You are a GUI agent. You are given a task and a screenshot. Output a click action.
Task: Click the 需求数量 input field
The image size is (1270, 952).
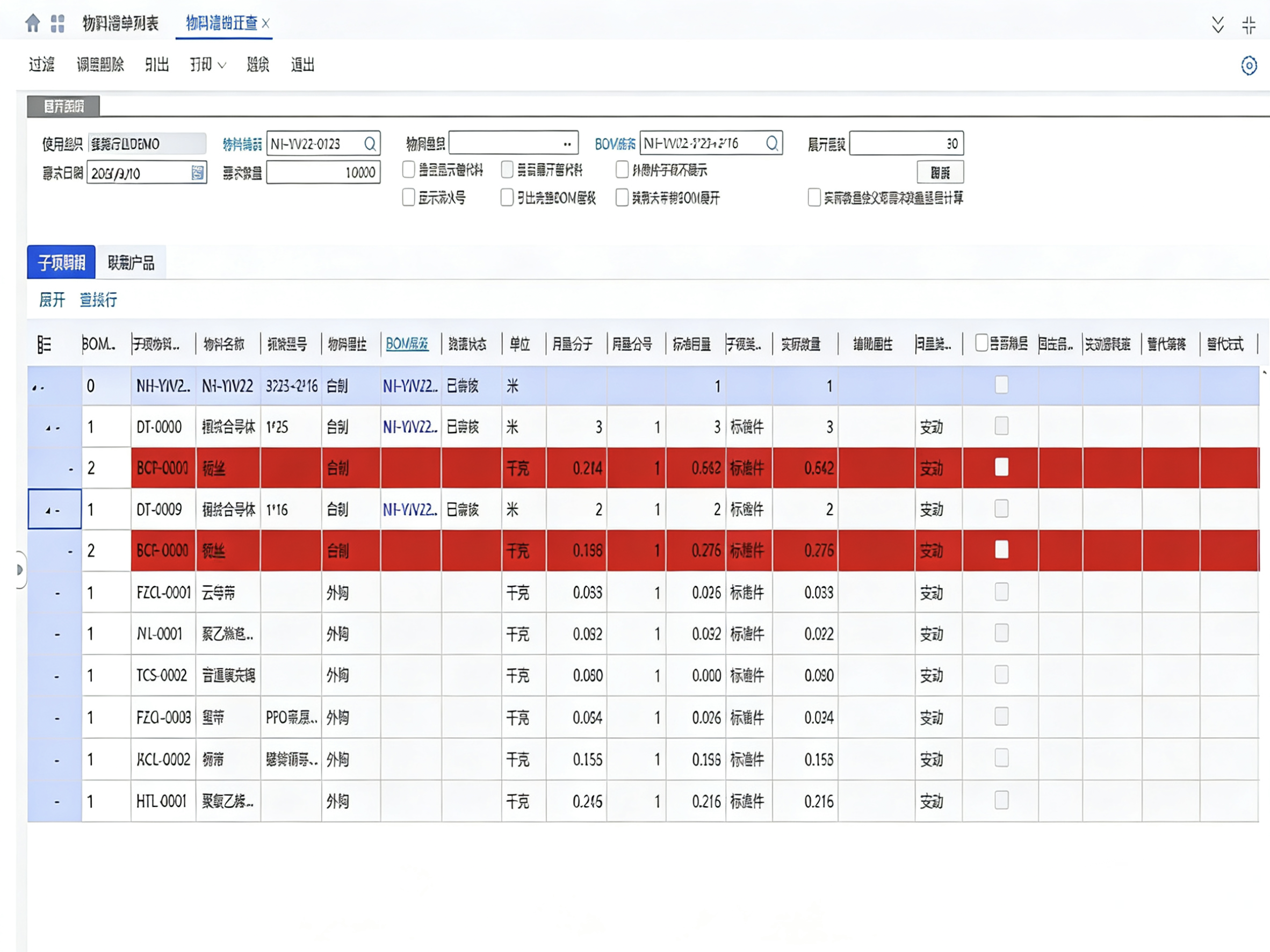coord(323,173)
